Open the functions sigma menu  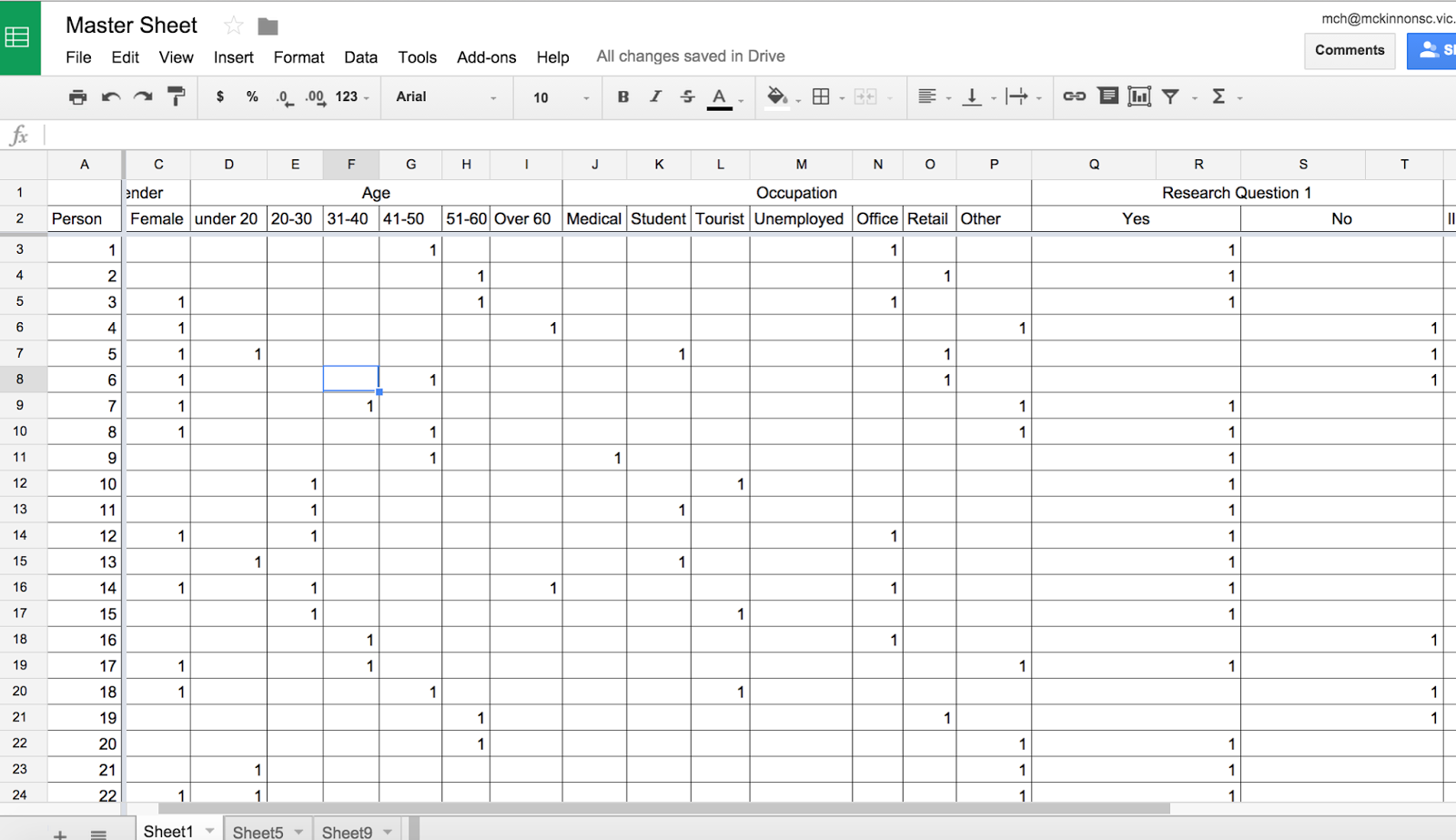(x=1222, y=96)
